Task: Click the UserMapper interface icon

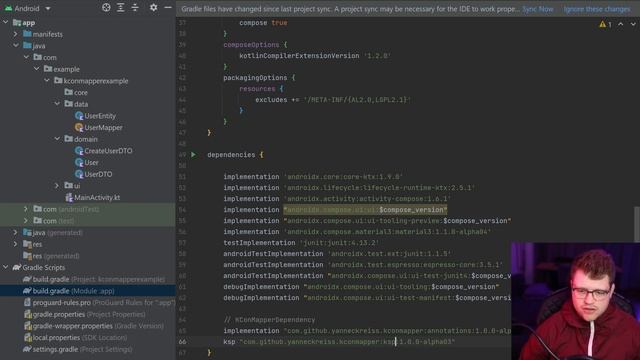Action: coord(79,127)
